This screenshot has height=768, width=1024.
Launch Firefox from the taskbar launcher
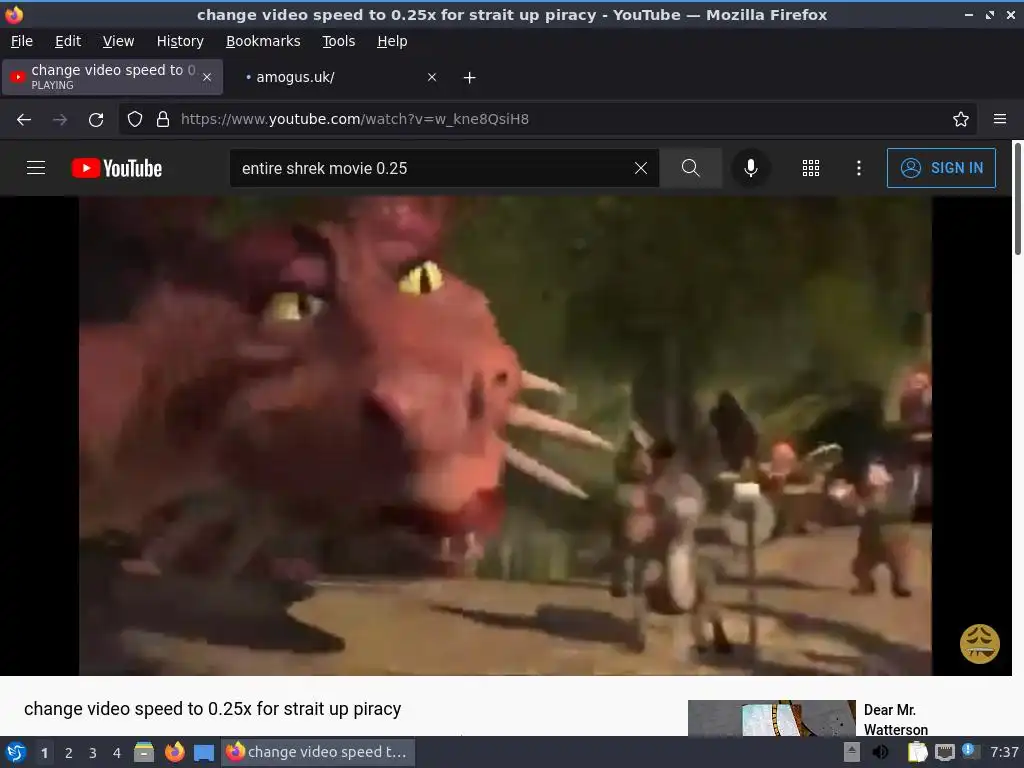coord(174,752)
